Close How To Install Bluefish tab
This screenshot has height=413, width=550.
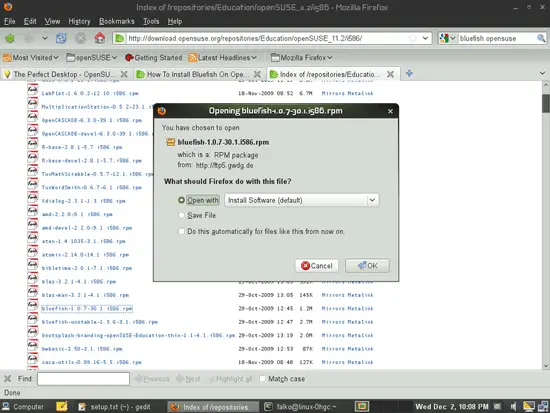pyautogui.click(x=257, y=74)
